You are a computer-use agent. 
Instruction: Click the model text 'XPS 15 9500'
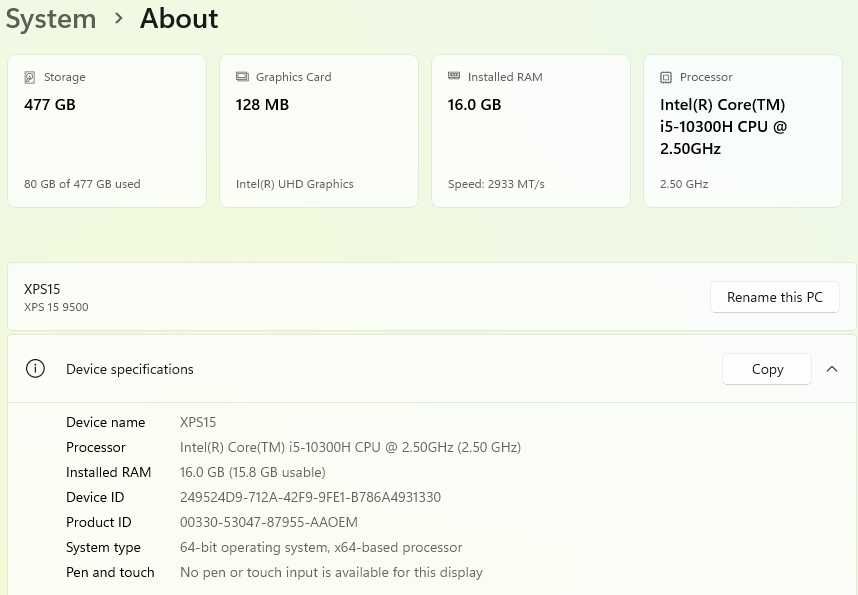(x=56, y=307)
